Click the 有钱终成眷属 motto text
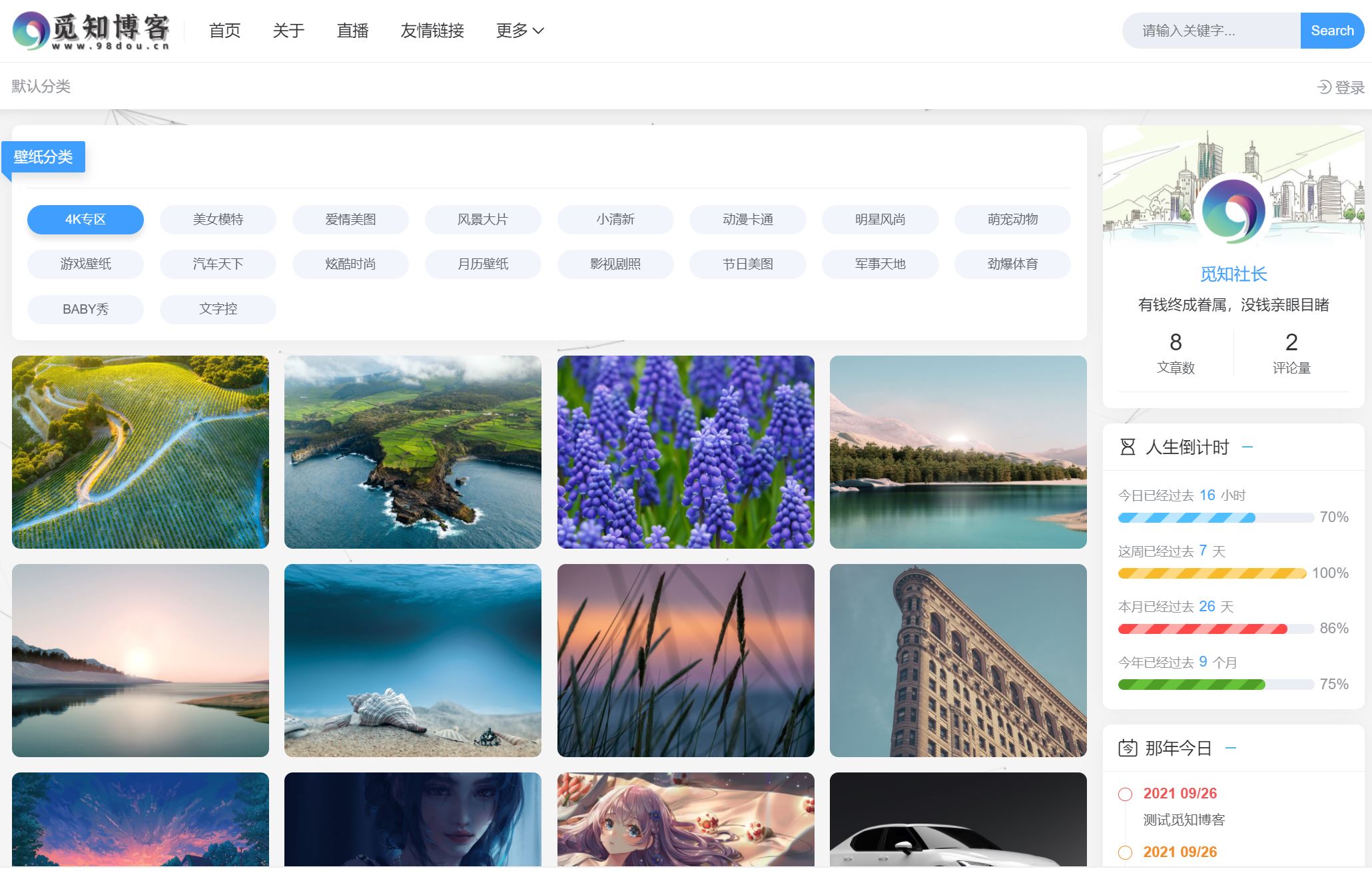The height and width of the screenshot is (873, 1372). [x=1233, y=305]
